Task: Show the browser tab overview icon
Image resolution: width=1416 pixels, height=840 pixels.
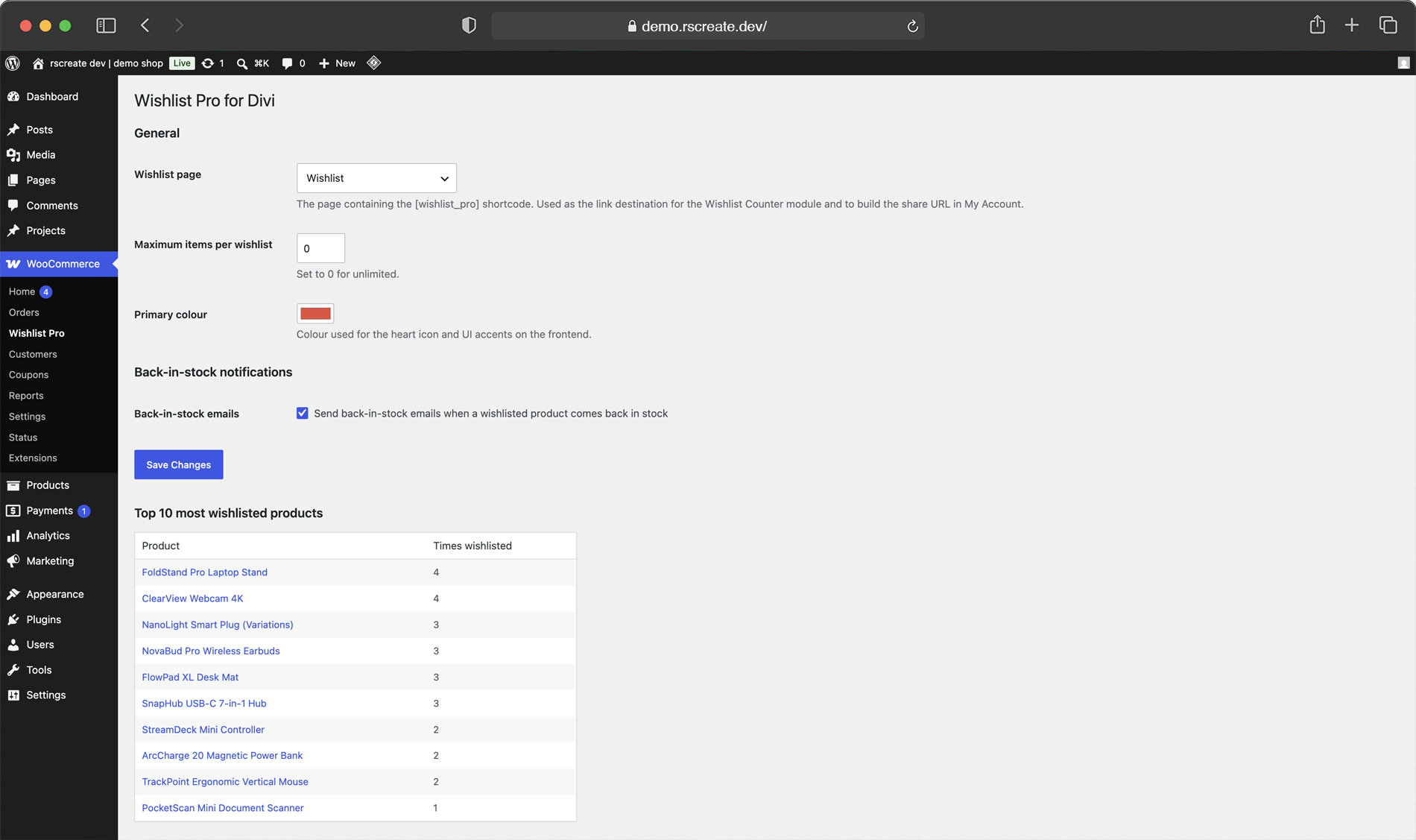Action: point(1388,25)
